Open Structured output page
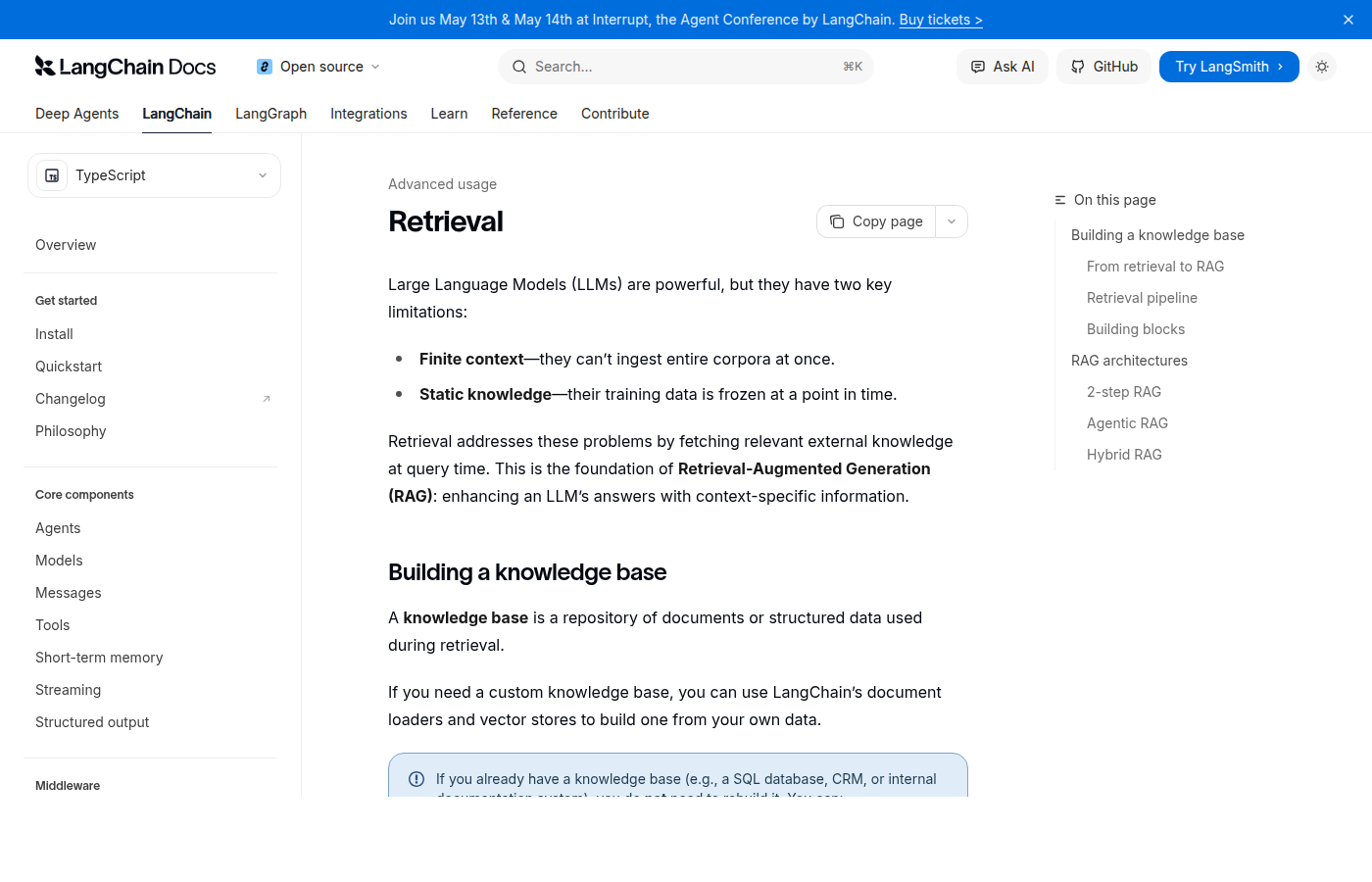Image resolution: width=1372 pixels, height=882 pixels. pyautogui.click(x=92, y=722)
